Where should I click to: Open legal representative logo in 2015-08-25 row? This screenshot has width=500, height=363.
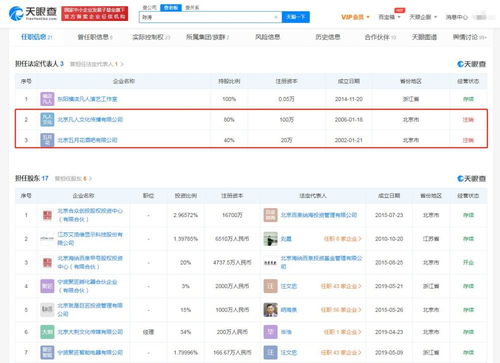coord(270,263)
